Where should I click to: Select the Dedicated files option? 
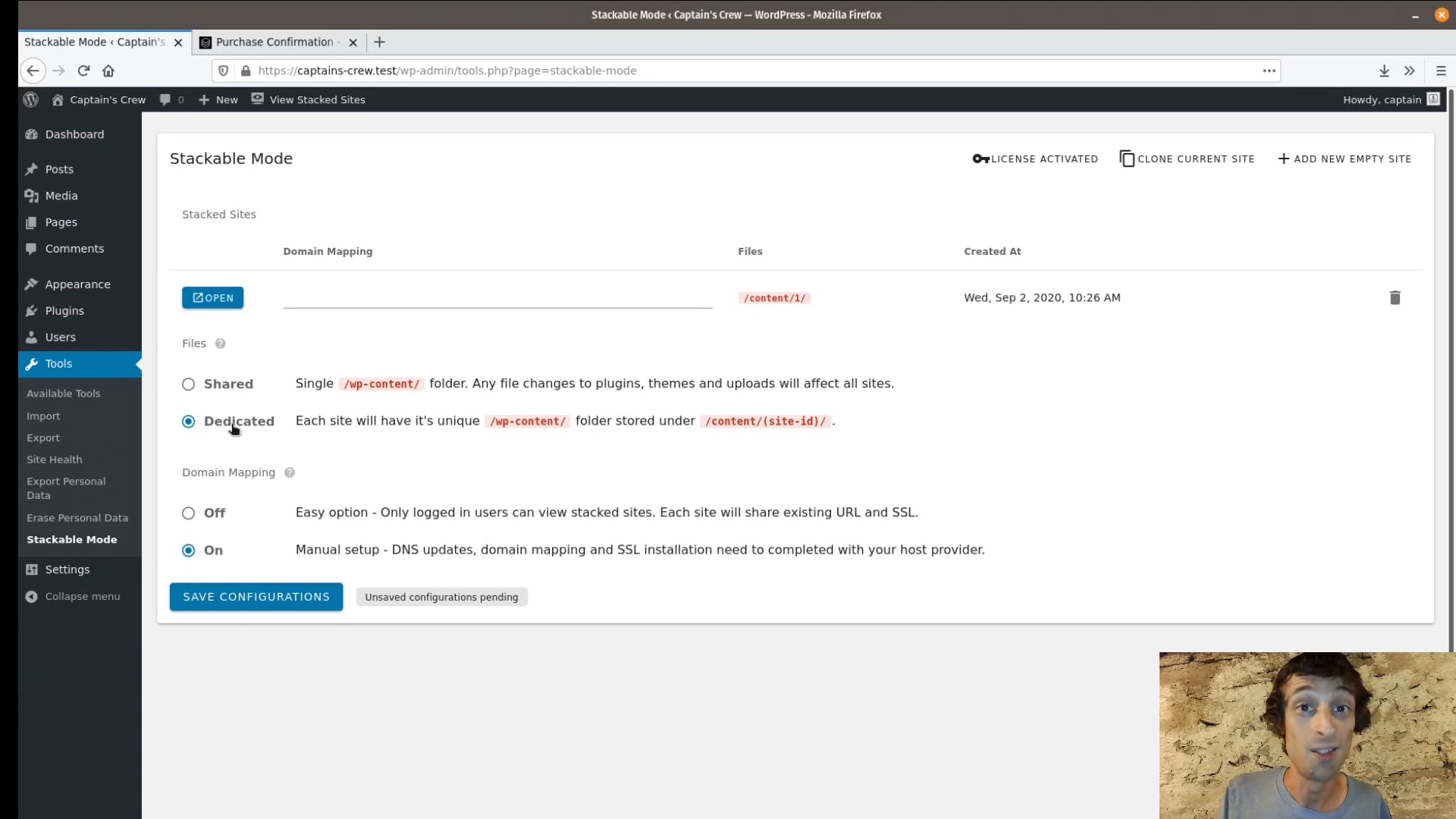click(x=188, y=422)
